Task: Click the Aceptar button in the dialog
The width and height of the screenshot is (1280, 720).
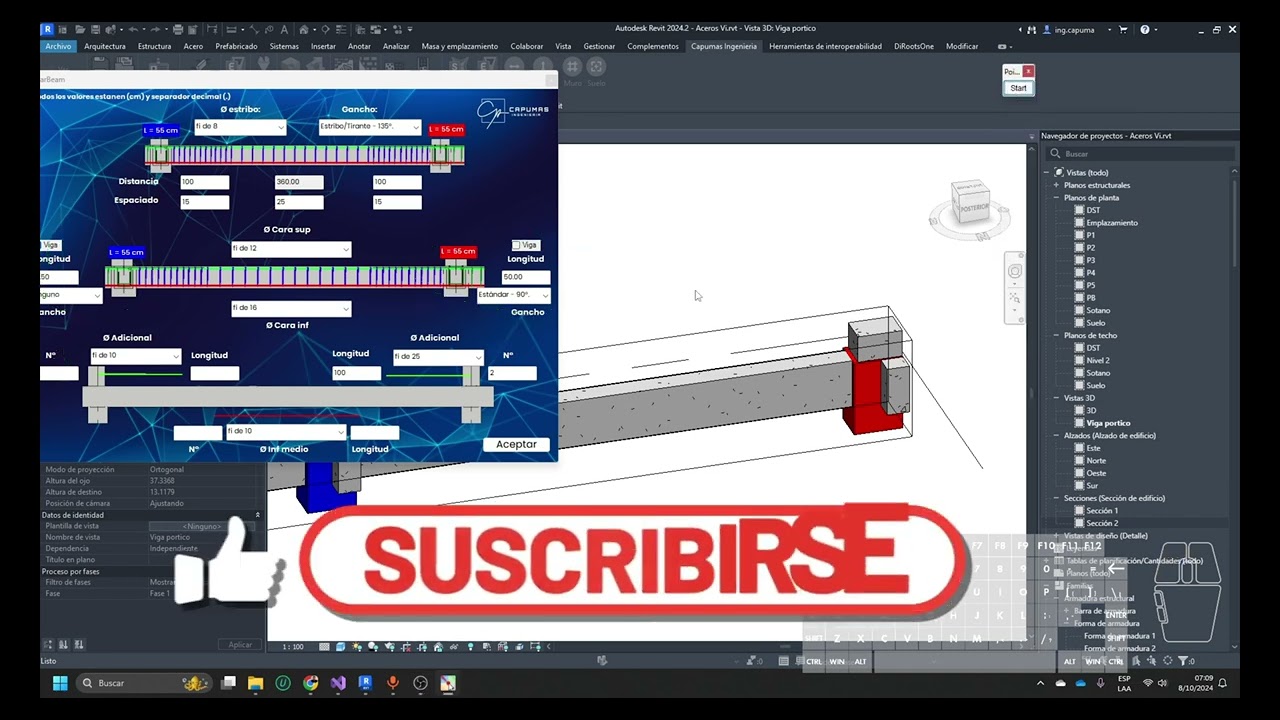Action: click(516, 444)
